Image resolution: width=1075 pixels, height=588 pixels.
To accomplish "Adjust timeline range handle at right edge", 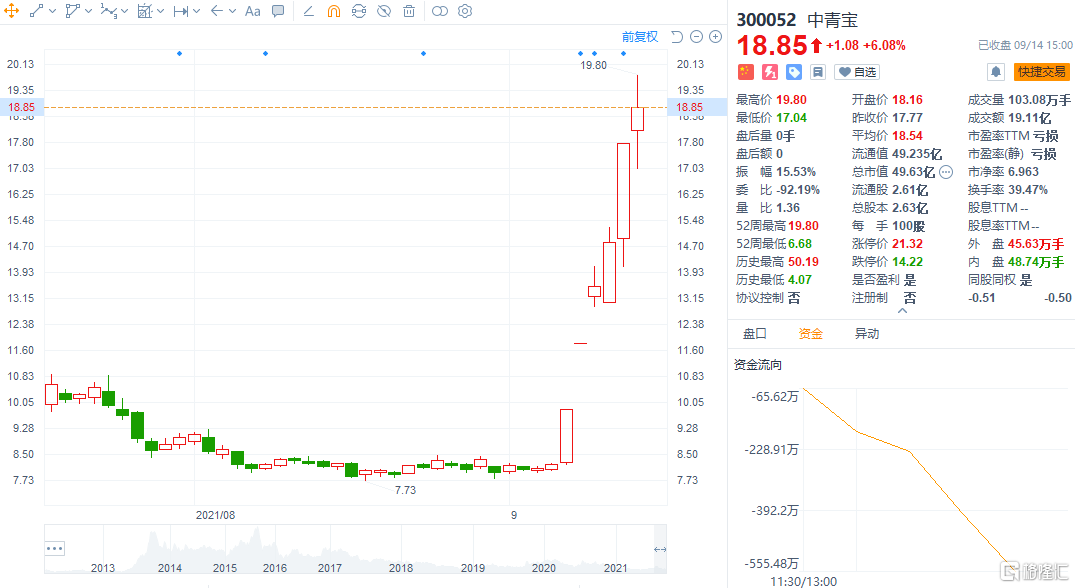I will coord(660,549).
